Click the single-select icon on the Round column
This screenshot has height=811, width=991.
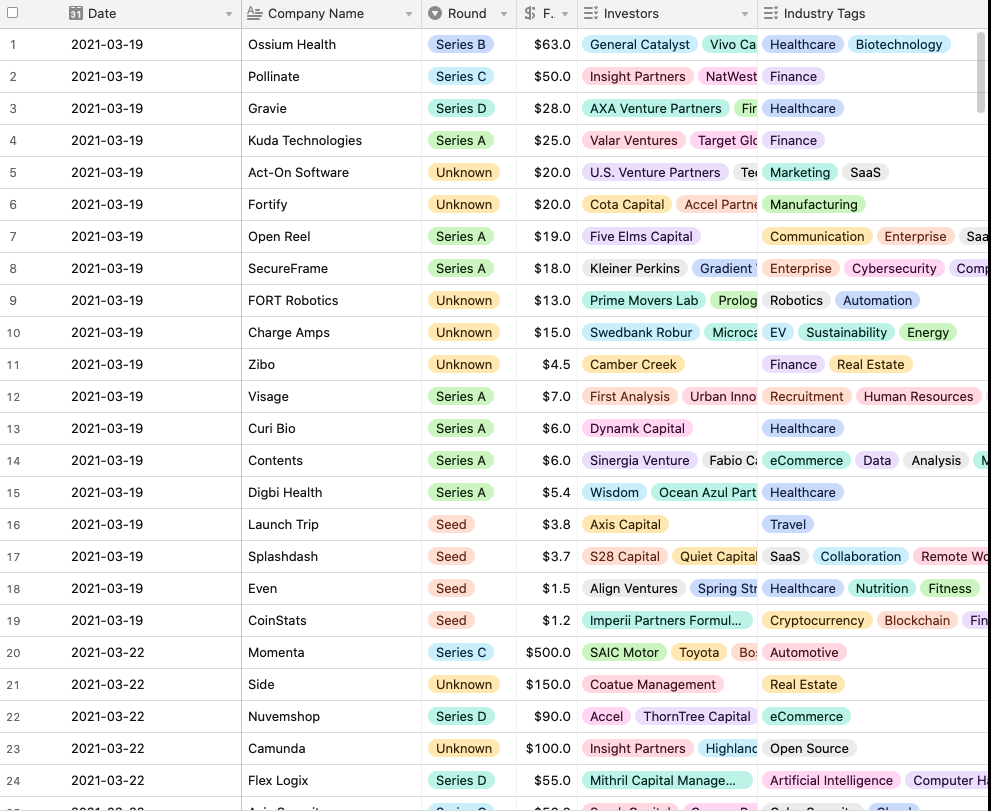[x=434, y=13]
